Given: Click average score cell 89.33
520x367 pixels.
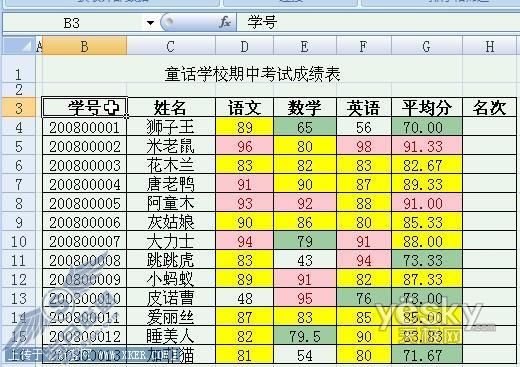Looking at the screenshot, I should click(x=427, y=184).
